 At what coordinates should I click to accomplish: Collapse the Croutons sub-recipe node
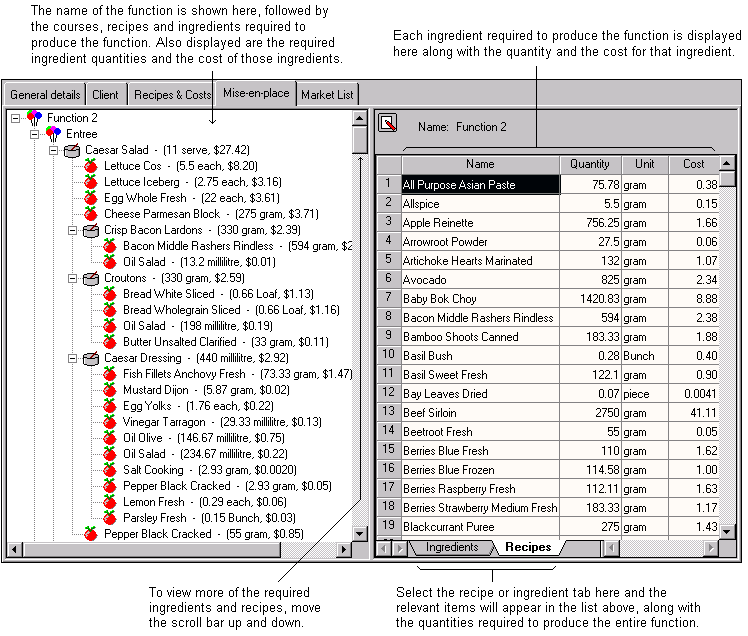(73, 278)
